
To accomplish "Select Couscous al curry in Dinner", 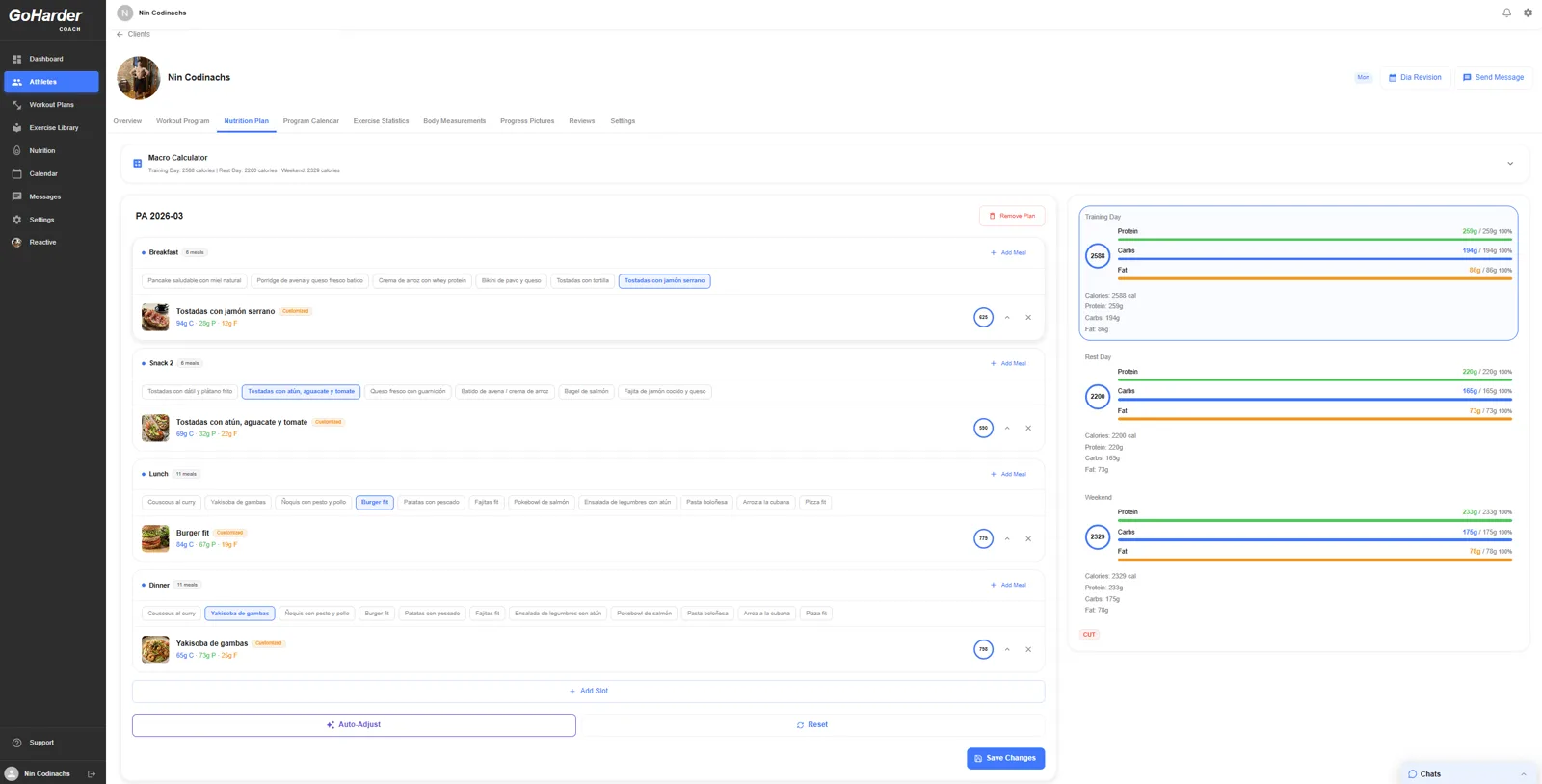I will point(172,614).
